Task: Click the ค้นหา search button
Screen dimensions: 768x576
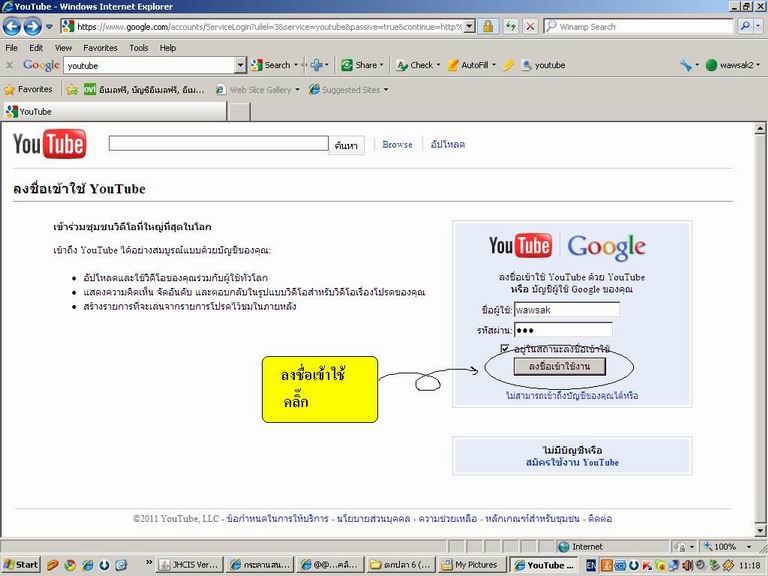Action: [x=346, y=145]
